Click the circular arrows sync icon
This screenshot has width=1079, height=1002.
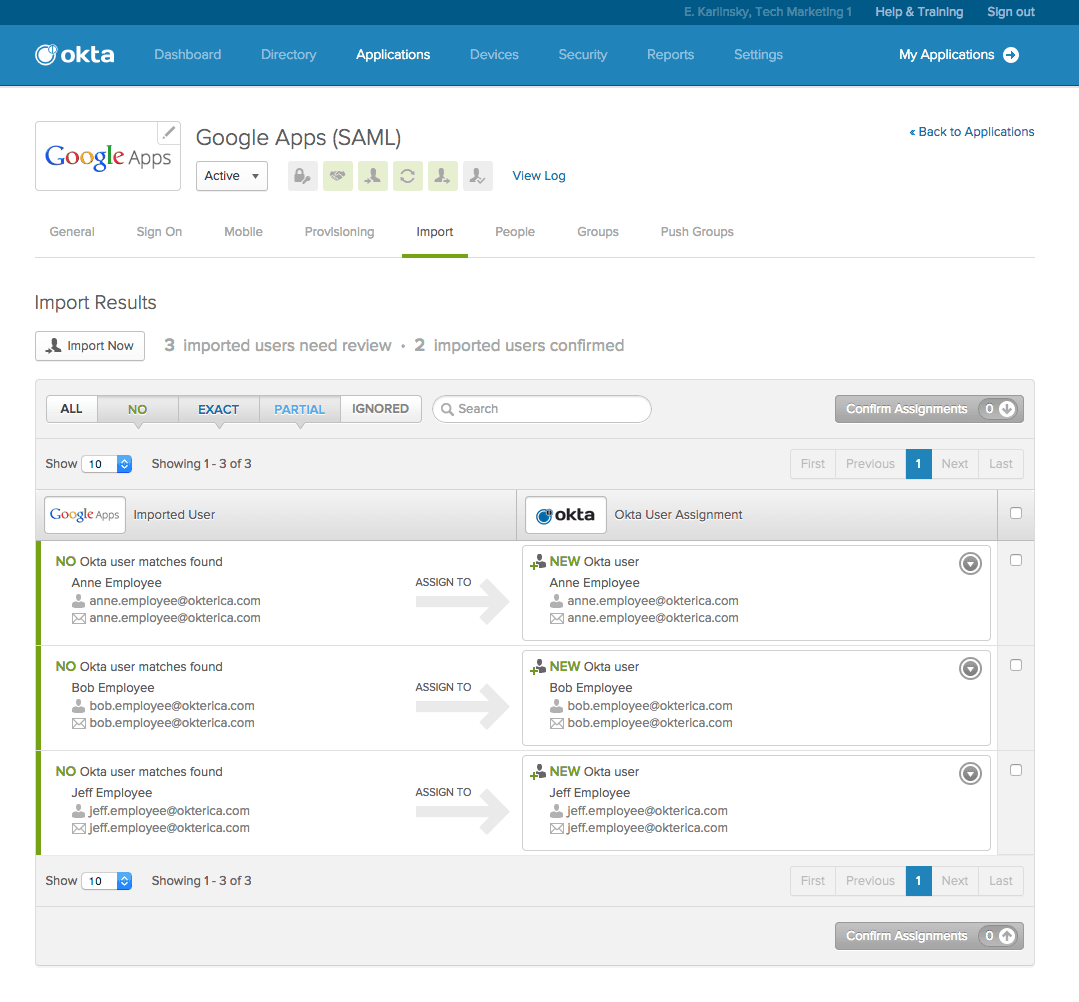click(x=407, y=176)
